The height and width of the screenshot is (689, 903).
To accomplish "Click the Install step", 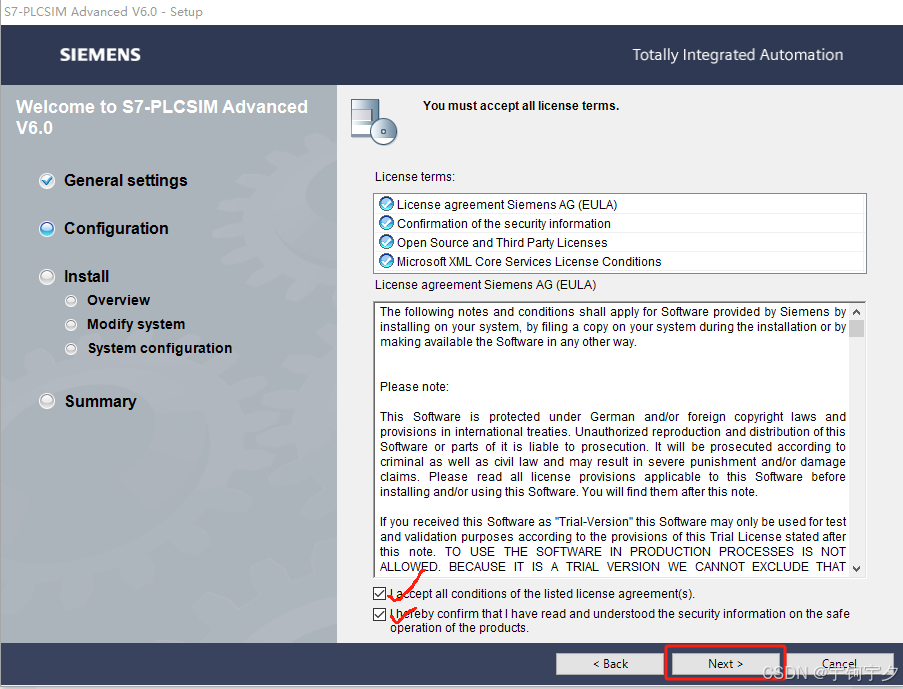I will [x=86, y=277].
